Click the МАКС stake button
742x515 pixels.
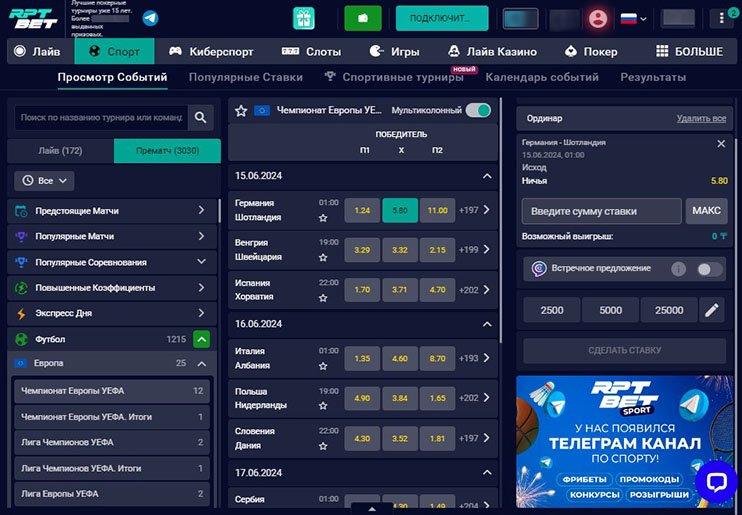point(706,211)
